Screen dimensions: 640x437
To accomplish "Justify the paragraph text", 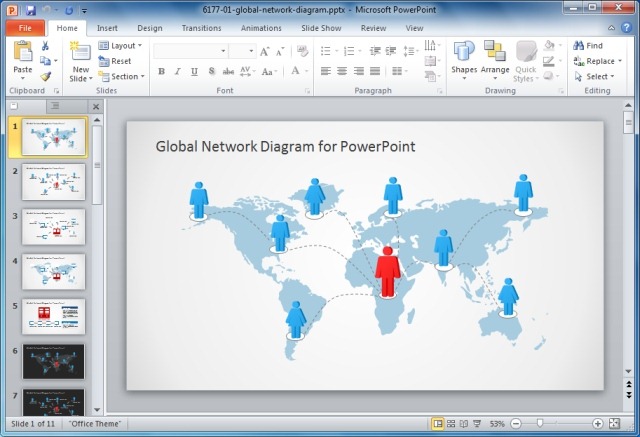I will pyautogui.click(x=375, y=71).
